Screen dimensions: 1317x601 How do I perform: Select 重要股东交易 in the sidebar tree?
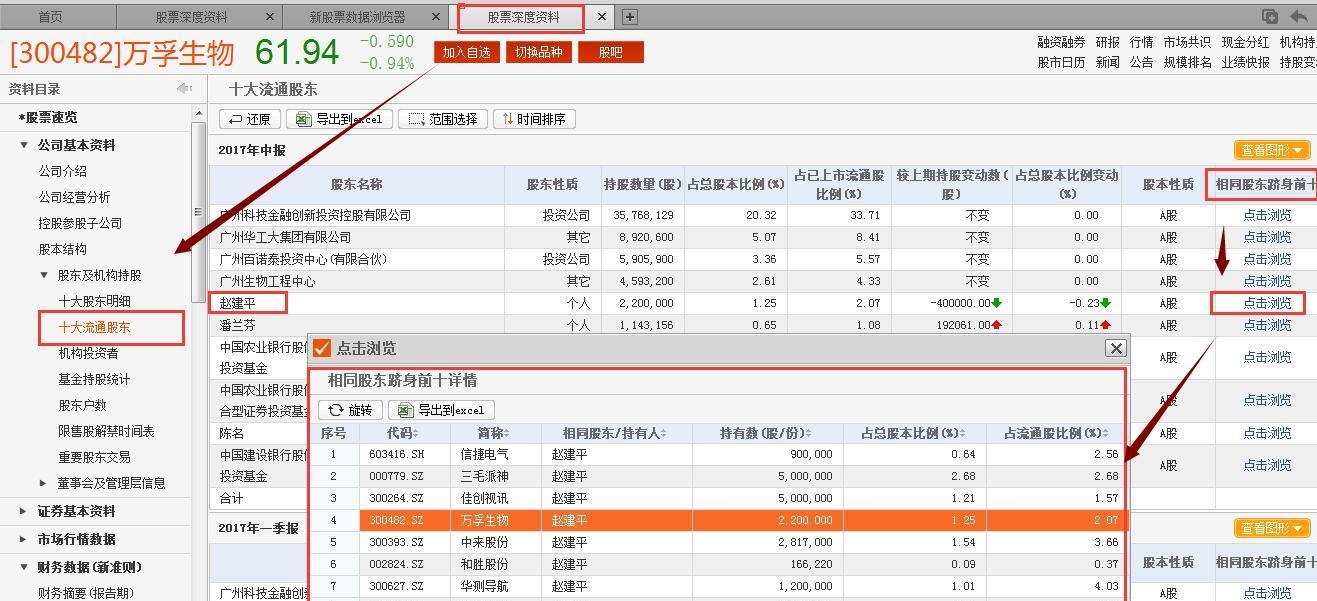95,457
